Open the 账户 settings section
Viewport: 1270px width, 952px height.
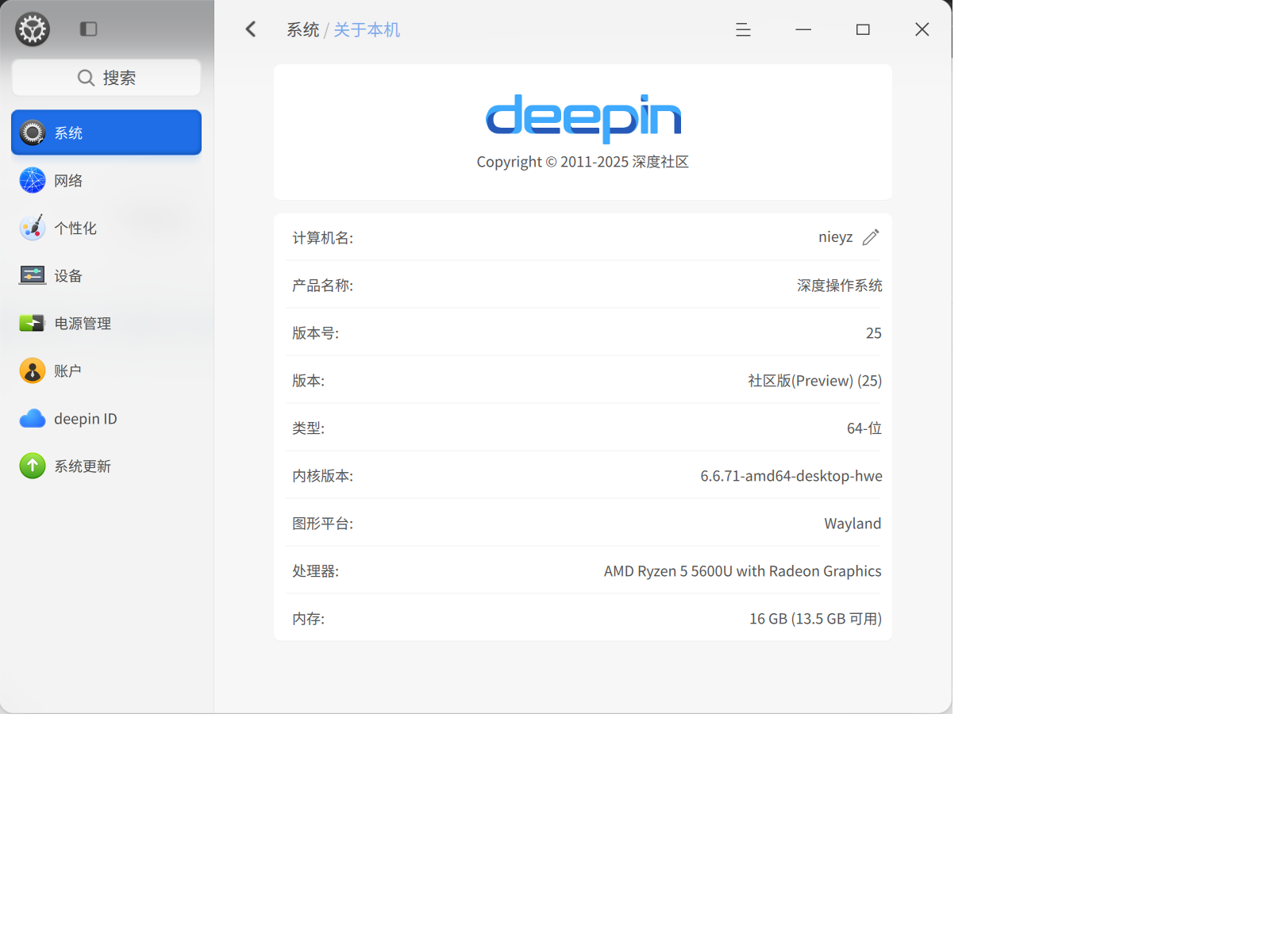tap(106, 370)
